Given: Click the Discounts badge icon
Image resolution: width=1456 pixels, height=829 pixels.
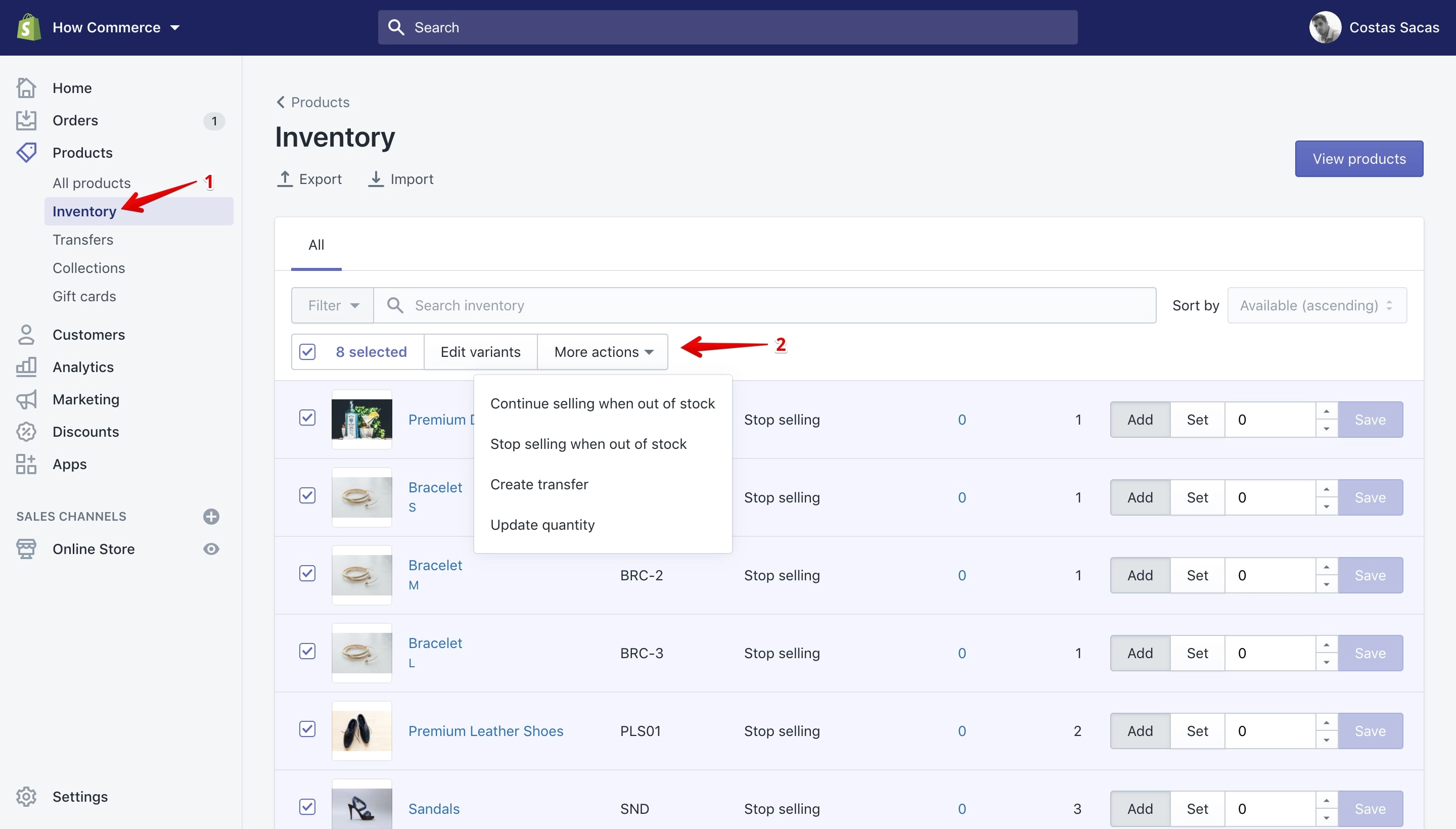Looking at the screenshot, I should 26,432.
